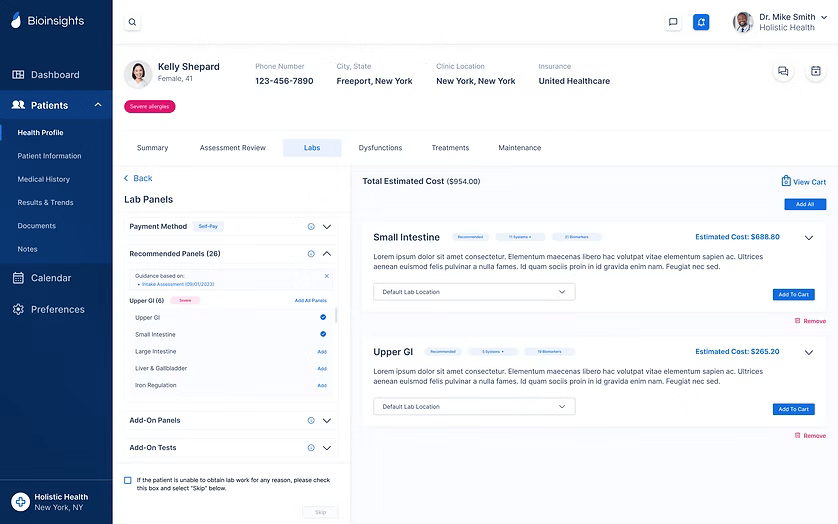Click Remove under the Upper GI card
This screenshot has height=524, width=838.
tap(810, 436)
